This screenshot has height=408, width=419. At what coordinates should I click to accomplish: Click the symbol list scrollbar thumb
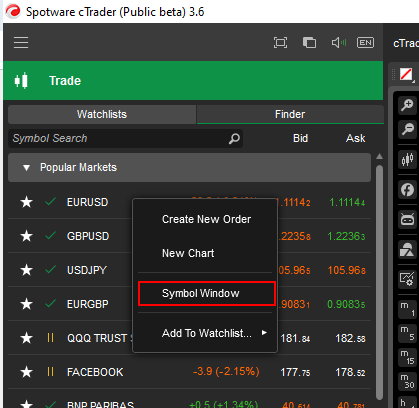pyautogui.click(x=379, y=282)
